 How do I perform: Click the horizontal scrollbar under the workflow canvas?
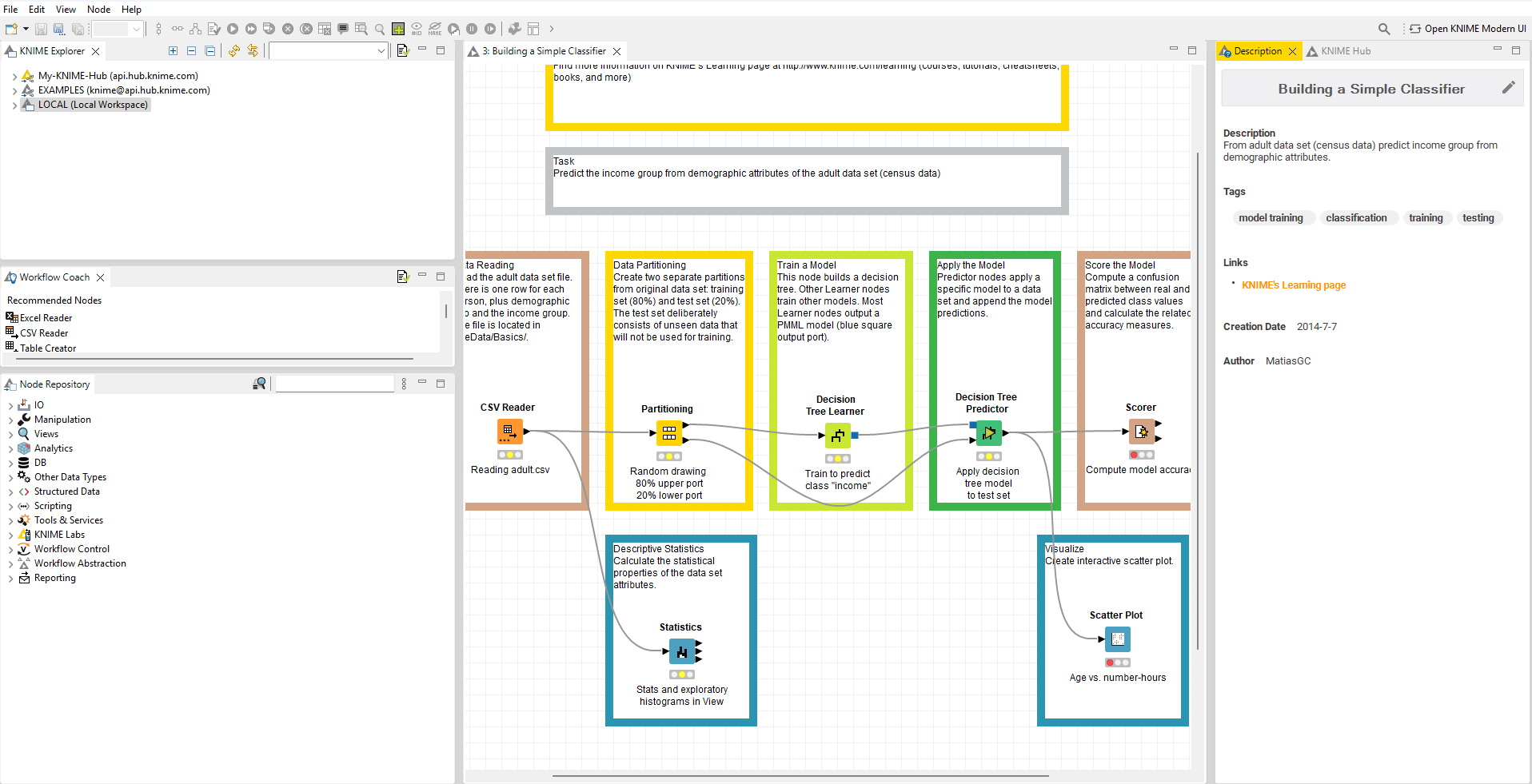(x=800, y=775)
